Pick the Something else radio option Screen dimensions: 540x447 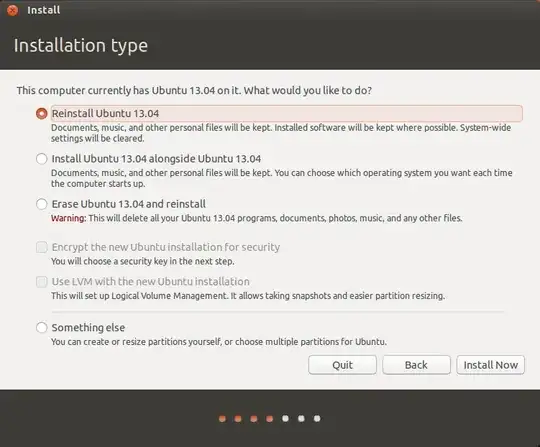pos(42,328)
